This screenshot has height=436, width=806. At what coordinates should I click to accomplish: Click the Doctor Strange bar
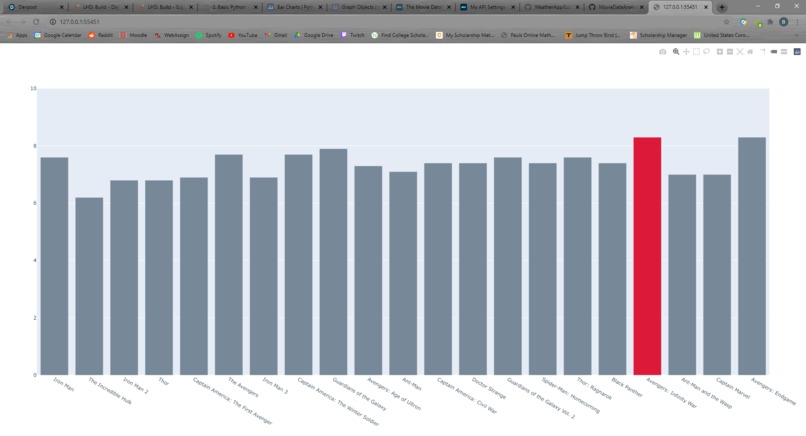tap(473, 269)
